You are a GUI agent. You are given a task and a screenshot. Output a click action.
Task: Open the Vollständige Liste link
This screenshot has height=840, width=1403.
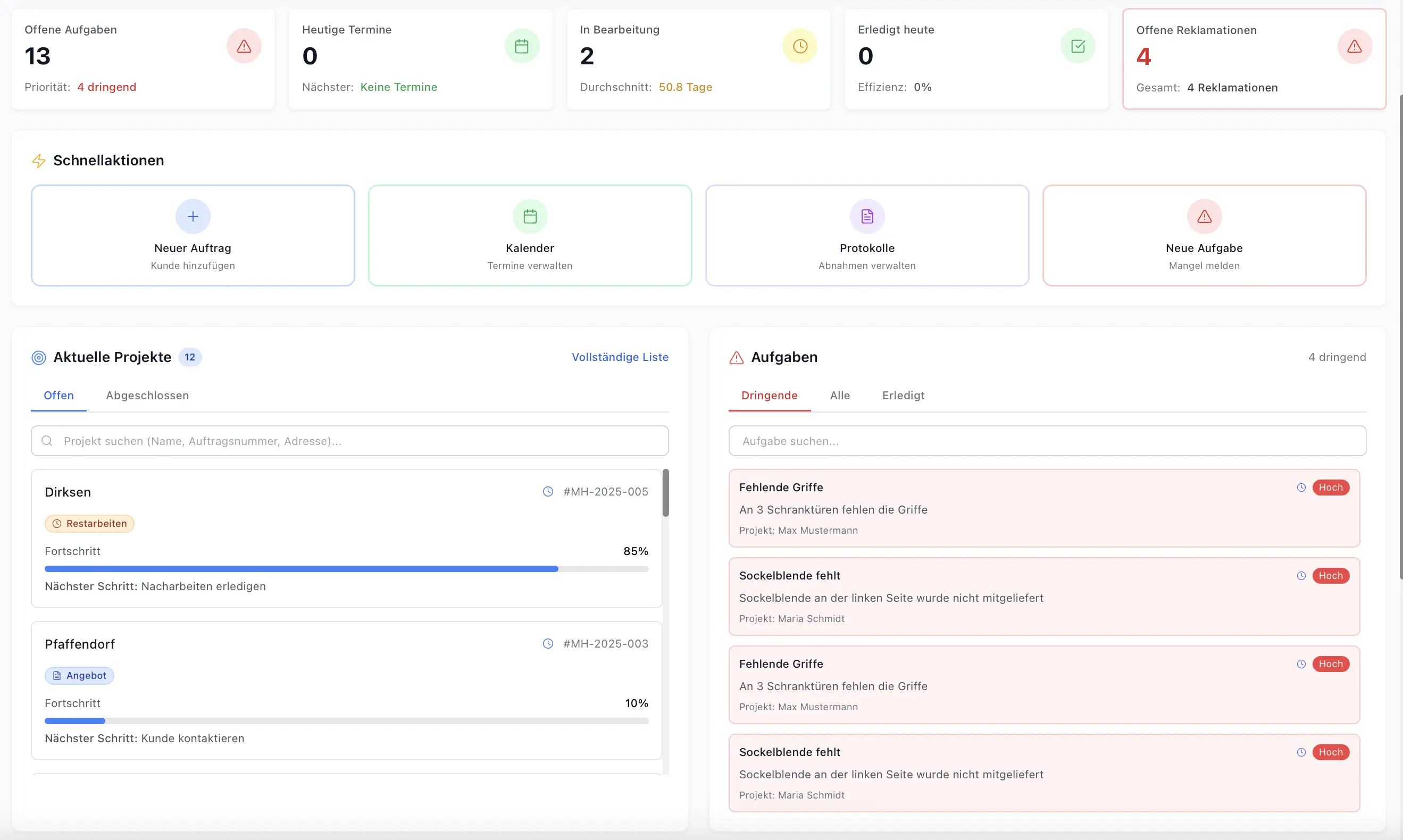(x=620, y=357)
